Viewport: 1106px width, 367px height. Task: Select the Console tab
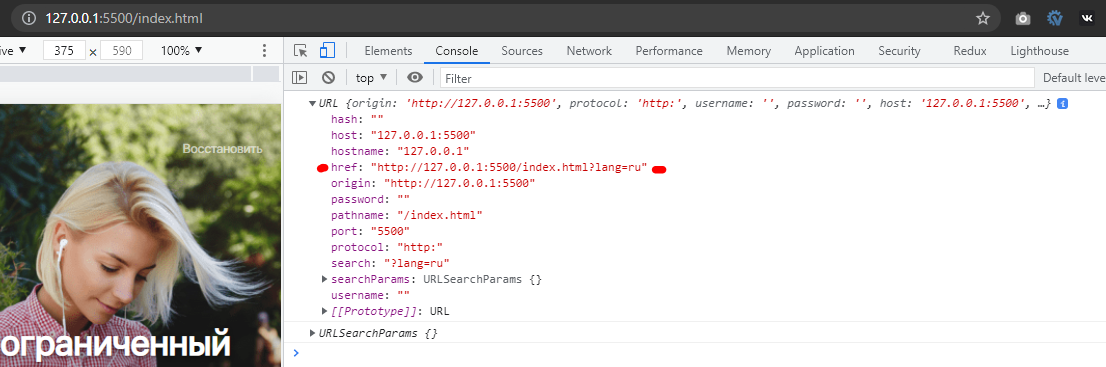click(x=456, y=51)
